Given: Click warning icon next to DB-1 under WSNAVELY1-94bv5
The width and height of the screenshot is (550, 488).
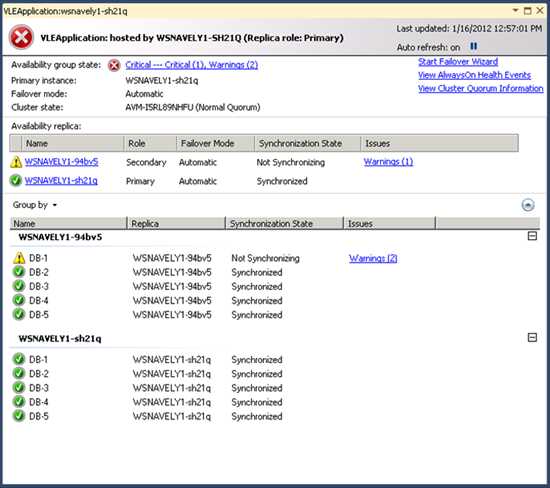Looking at the screenshot, I should pos(19,258).
